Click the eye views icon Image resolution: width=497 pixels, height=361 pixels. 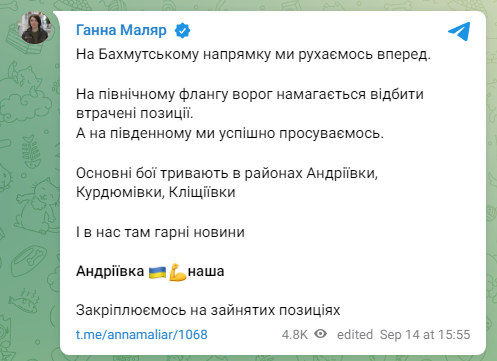(320, 334)
